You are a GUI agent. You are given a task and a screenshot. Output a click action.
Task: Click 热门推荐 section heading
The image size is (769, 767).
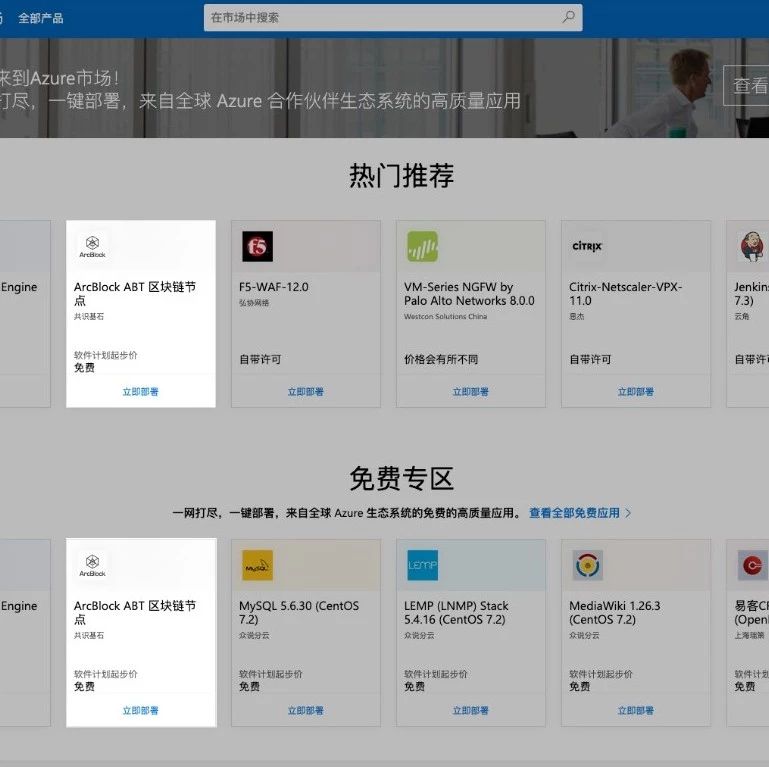pyautogui.click(x=402, y=176)
